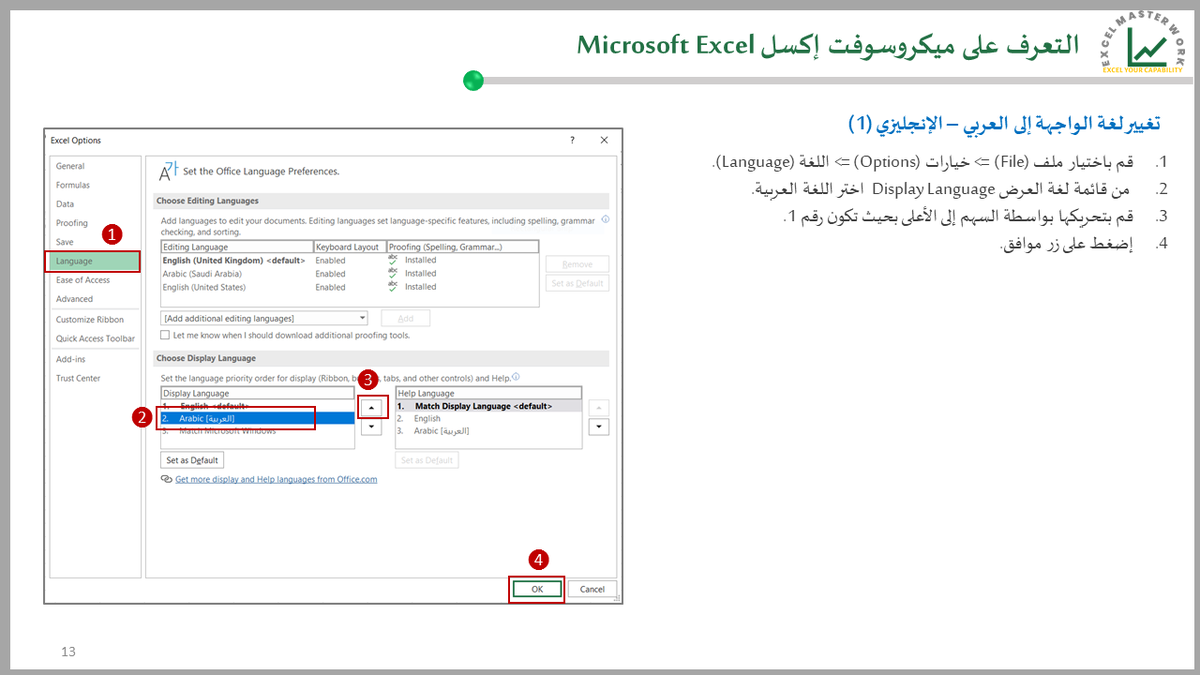Open the Data options category

(x=95, y=204)
